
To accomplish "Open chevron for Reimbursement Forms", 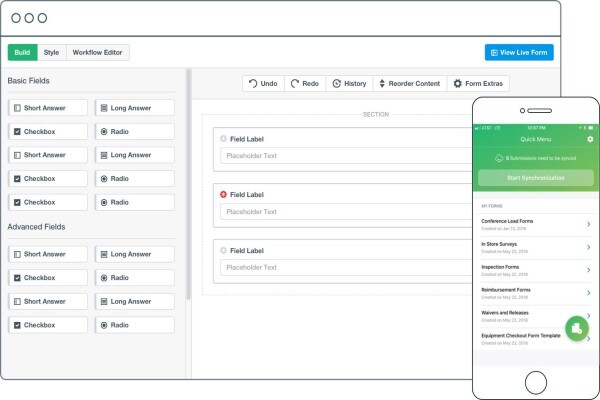I will [589, 293].
